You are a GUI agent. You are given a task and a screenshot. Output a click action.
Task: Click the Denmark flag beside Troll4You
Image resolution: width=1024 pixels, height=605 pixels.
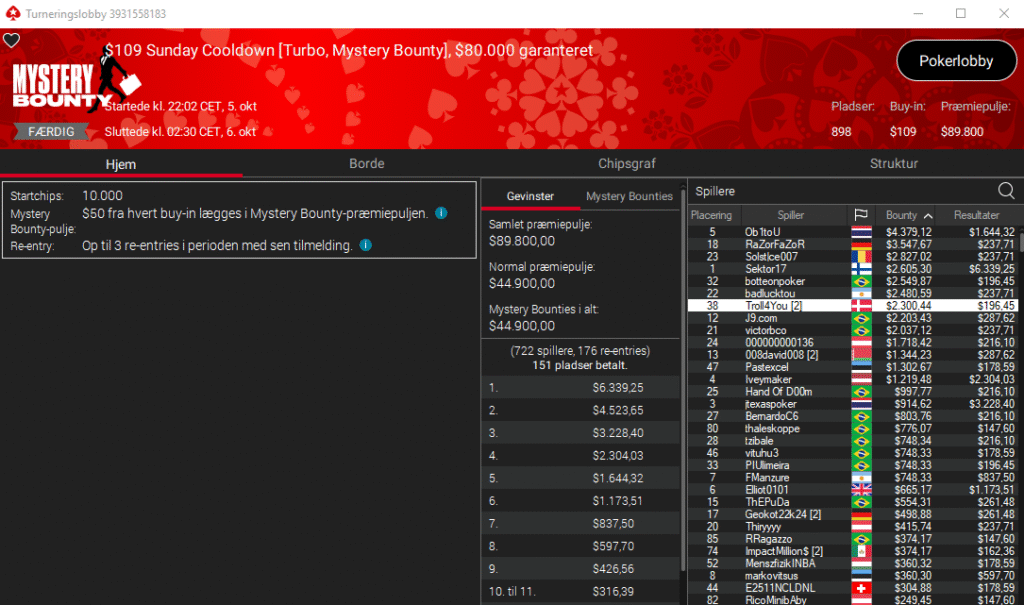click(860, 305)
